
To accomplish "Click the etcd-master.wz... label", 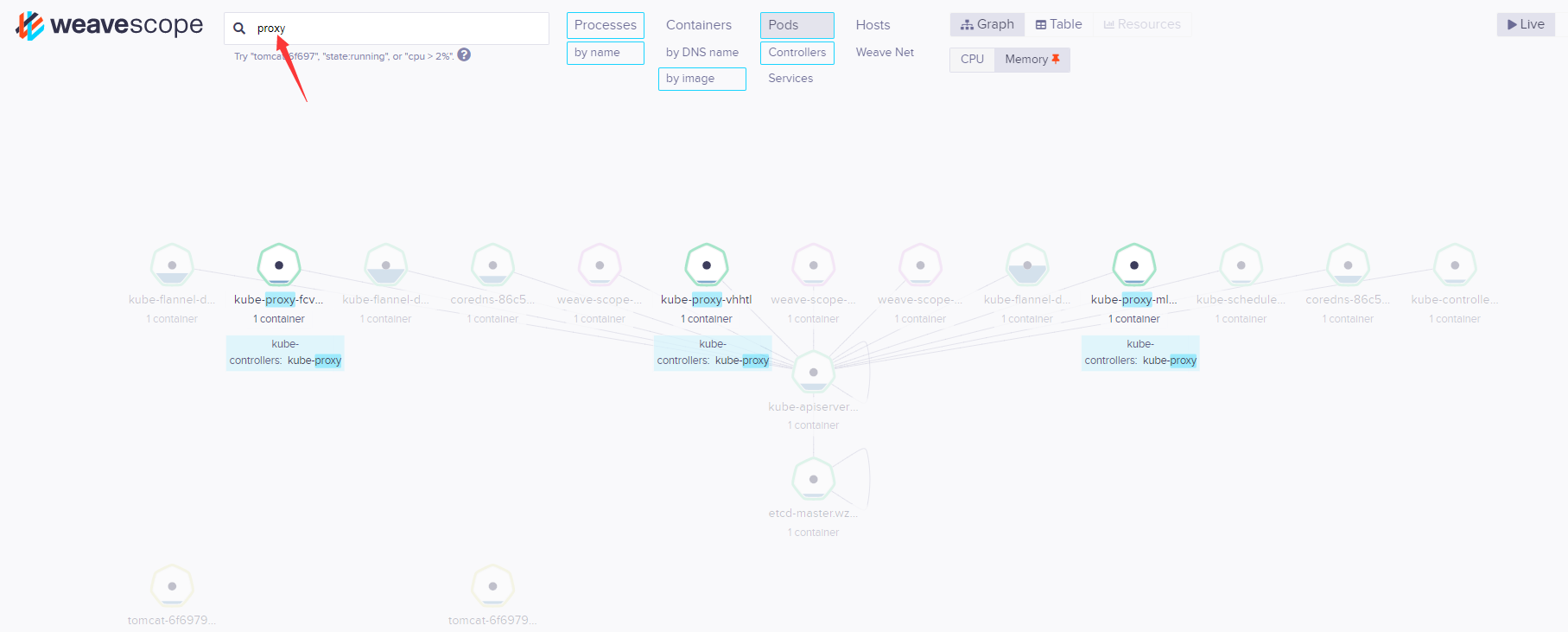I will (x=813, y=514).
